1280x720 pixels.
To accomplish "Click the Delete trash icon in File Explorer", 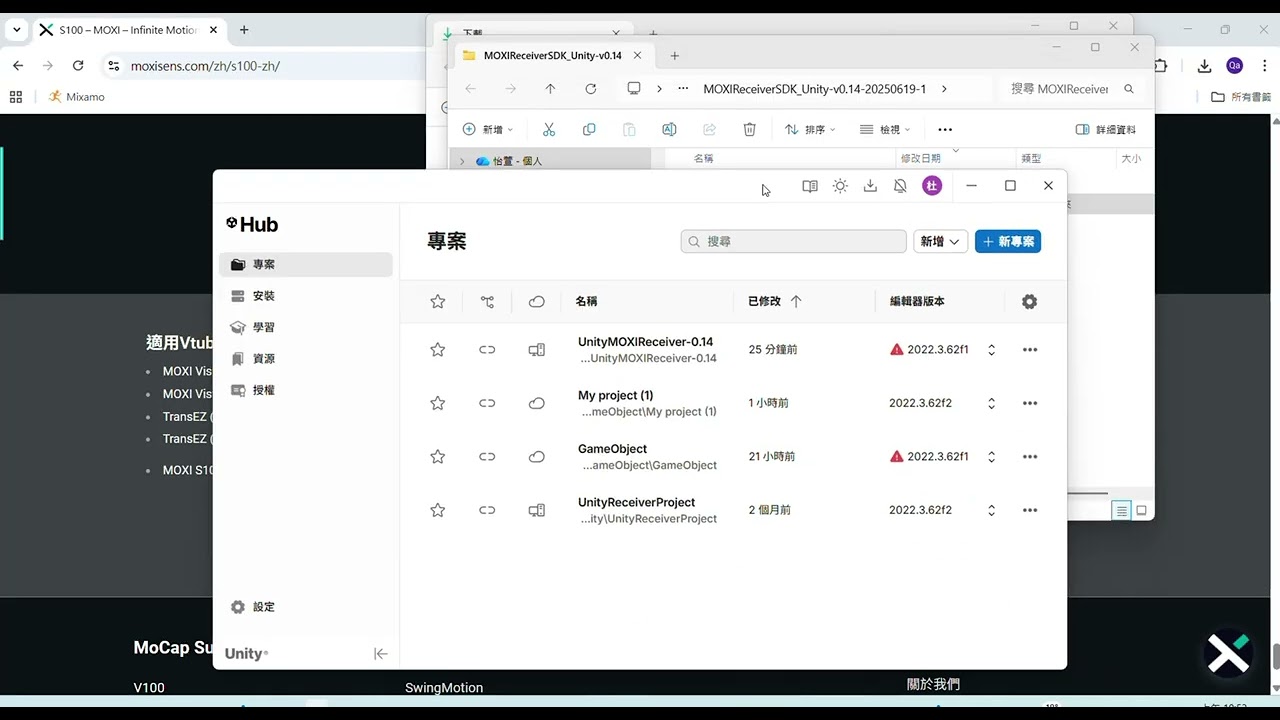I will coord(749,130).
